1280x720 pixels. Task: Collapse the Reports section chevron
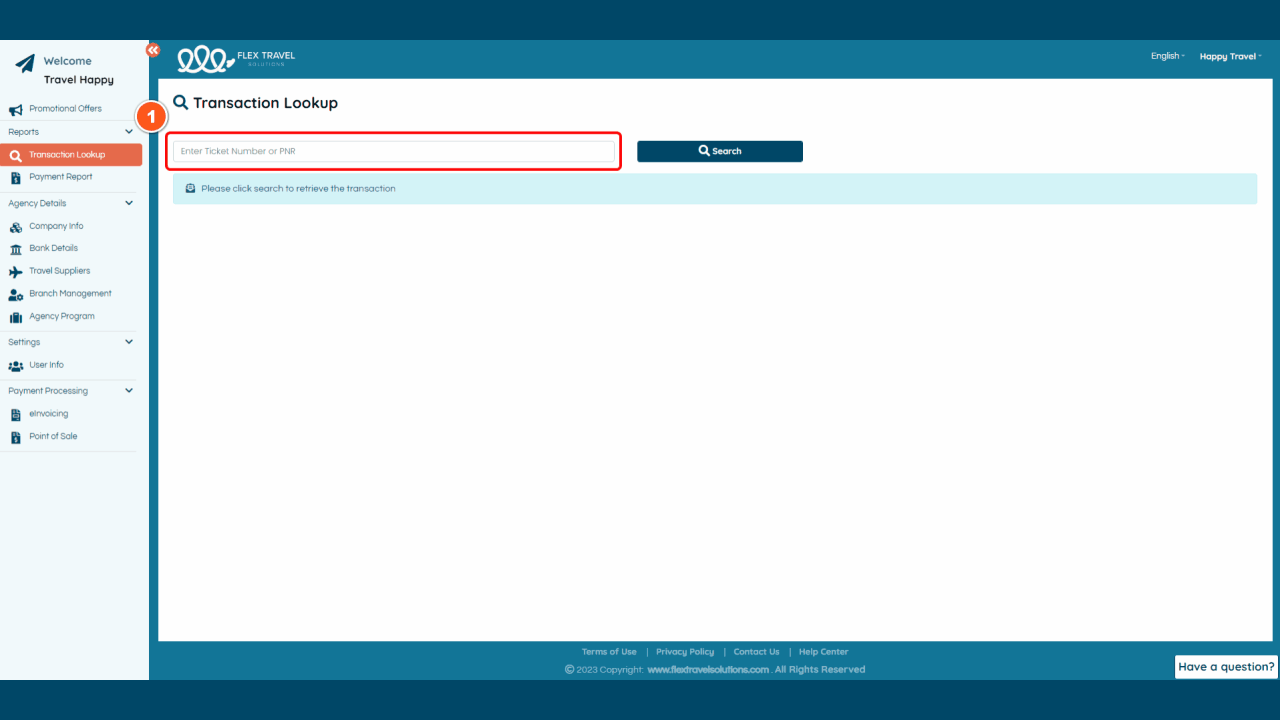tap(129, 132)
